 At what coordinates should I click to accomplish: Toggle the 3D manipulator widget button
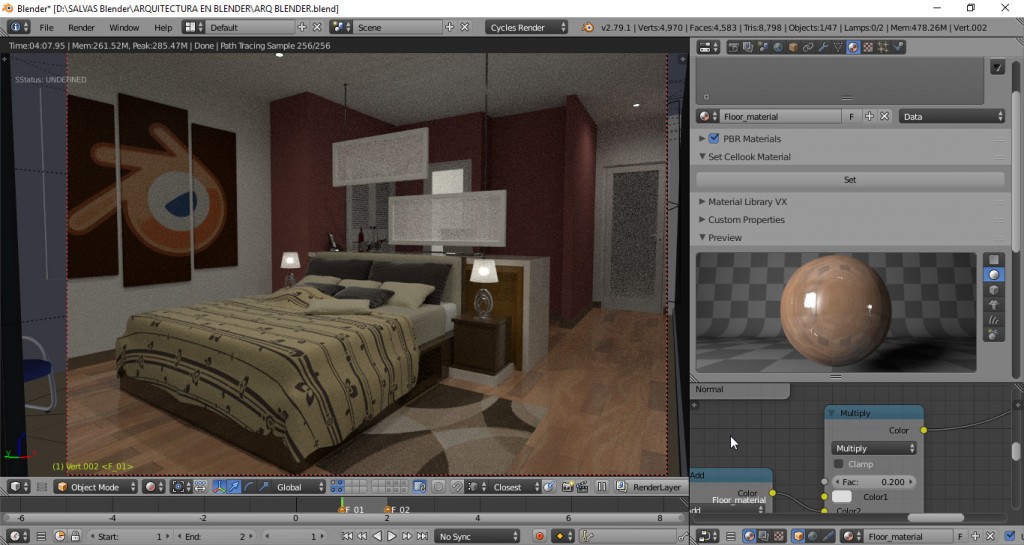click(219, 487)
